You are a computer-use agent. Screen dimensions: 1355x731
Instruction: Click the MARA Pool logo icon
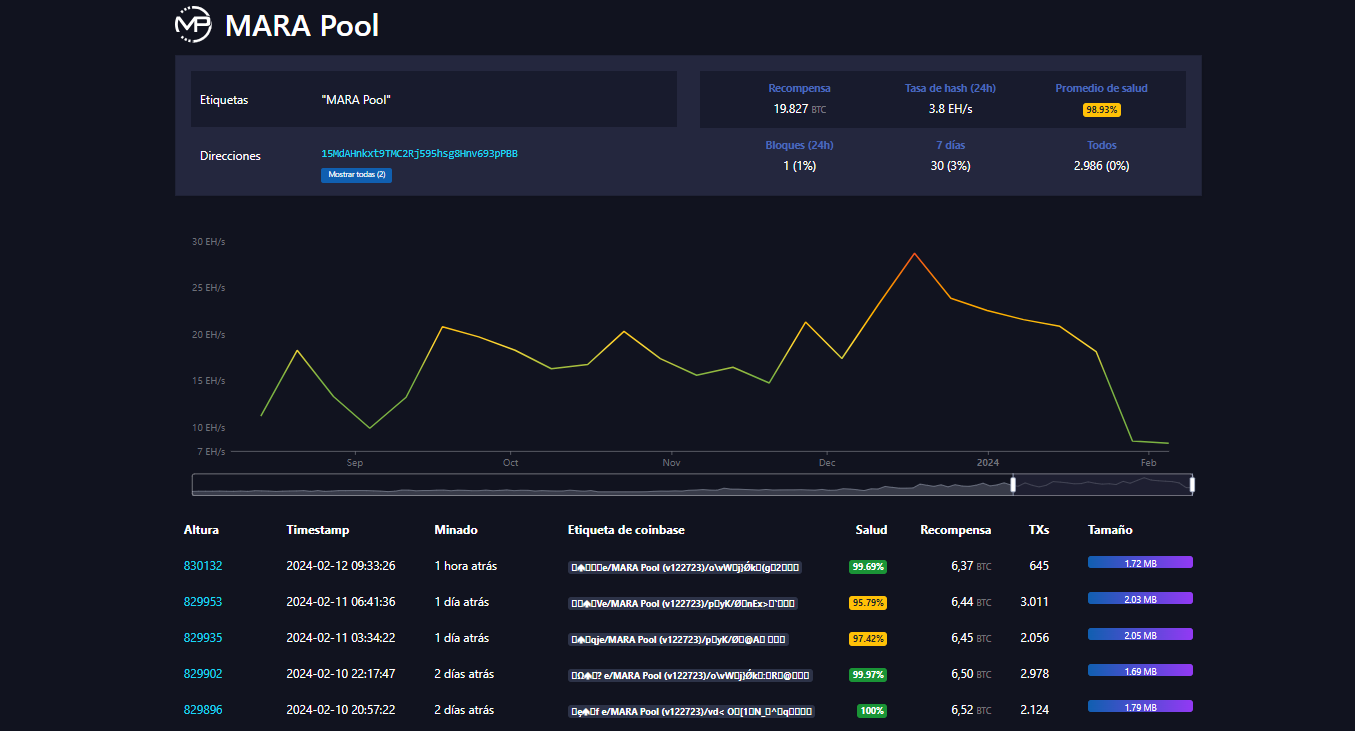coord(193,24)
